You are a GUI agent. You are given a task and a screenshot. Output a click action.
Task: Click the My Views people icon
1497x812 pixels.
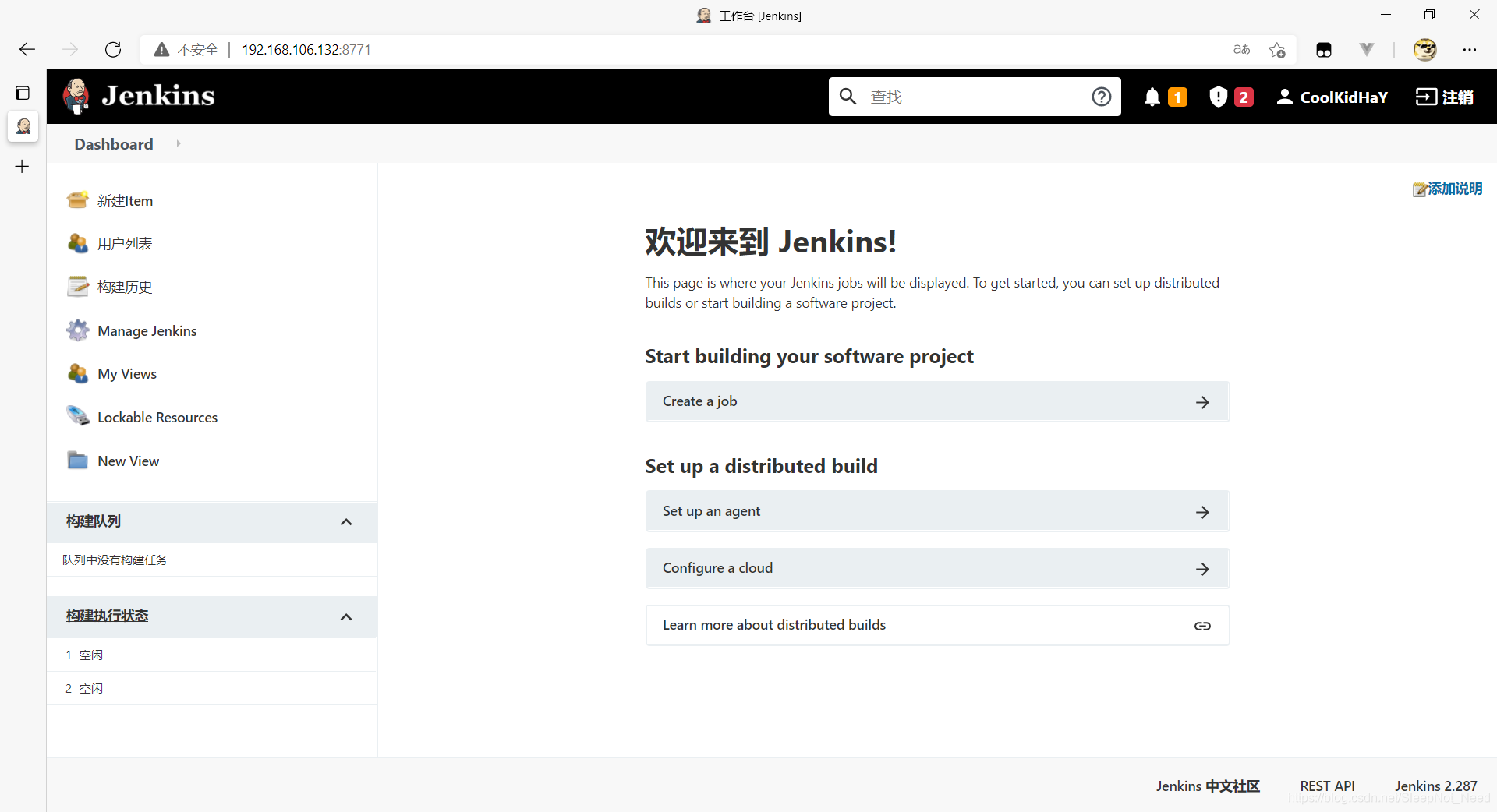pyautogui.click(x=77, y=373)
